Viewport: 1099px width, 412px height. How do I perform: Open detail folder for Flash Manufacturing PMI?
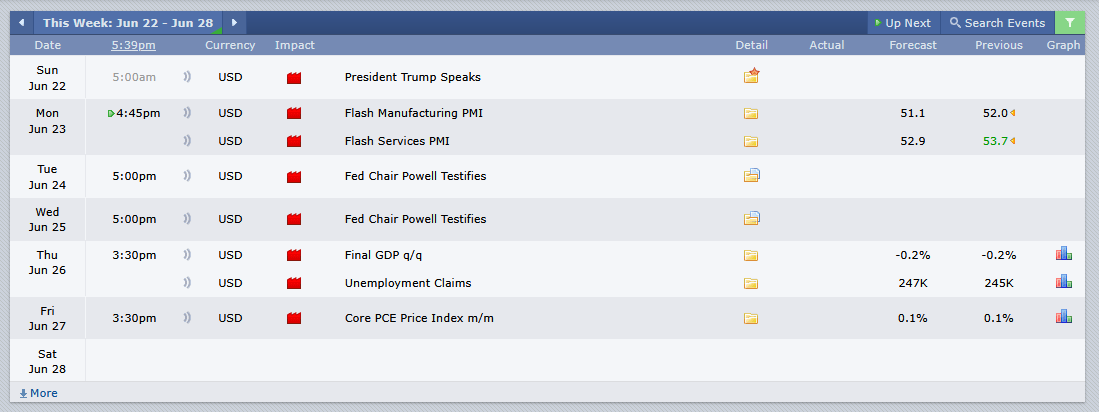point(751,114)
